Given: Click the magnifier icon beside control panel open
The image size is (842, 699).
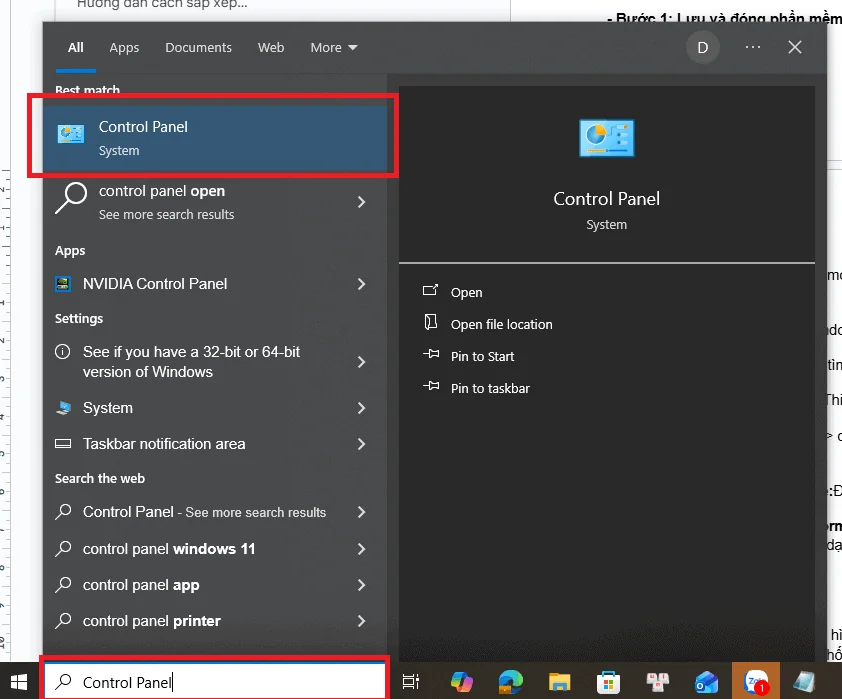Looking at the screenshot, I should point(71,199).
